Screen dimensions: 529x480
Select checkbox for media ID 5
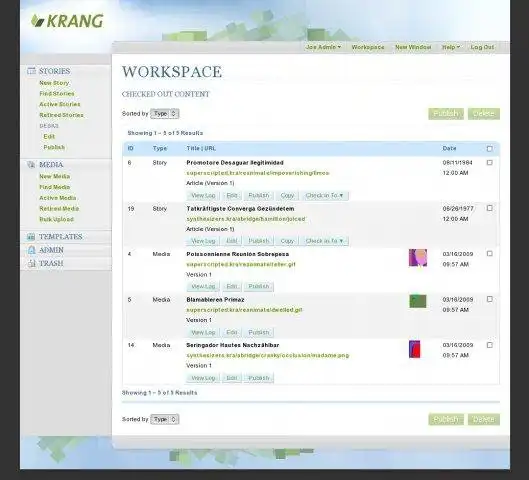(x=490, y=299)
